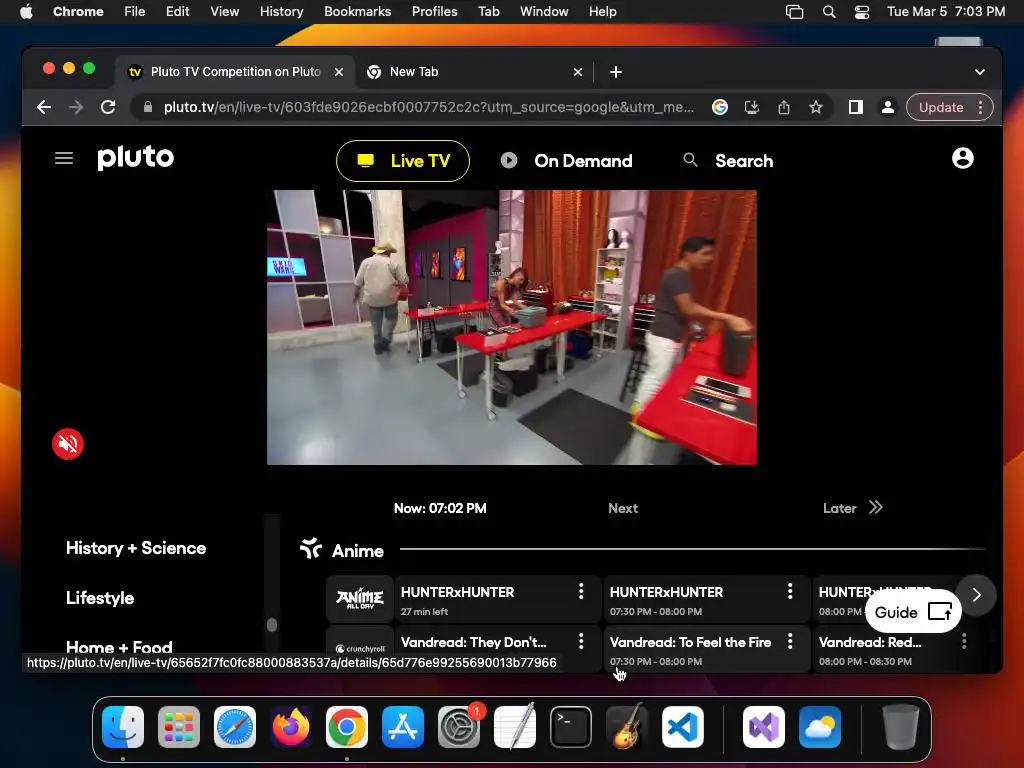This screenshot has height=768, width=1024.
Task: Open GarageBand from the Dock
Action: click(627, 726)
